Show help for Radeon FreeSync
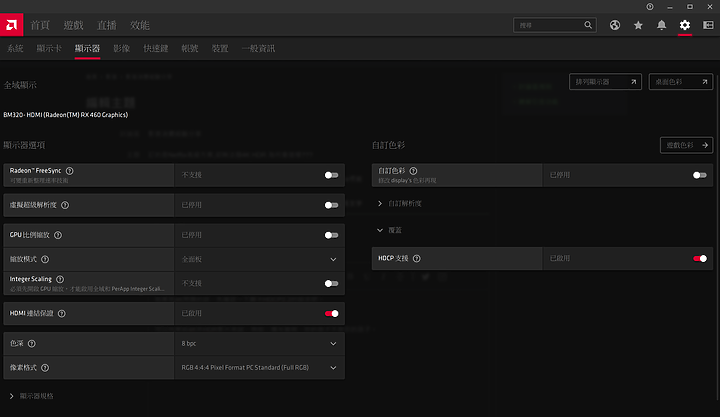This screenshot has height=417, width=720. point(69,171)
